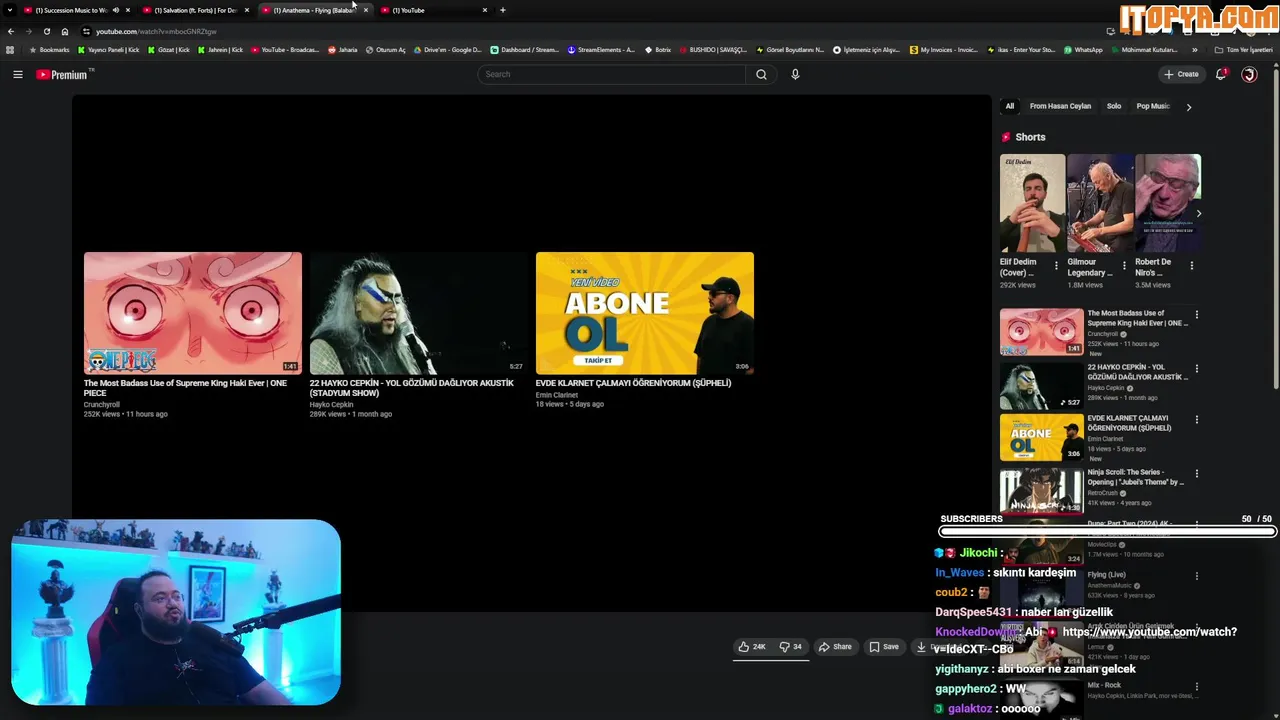
Task: Open options for sidebar Supreme King Haki video
Action: pos(1196,315)
